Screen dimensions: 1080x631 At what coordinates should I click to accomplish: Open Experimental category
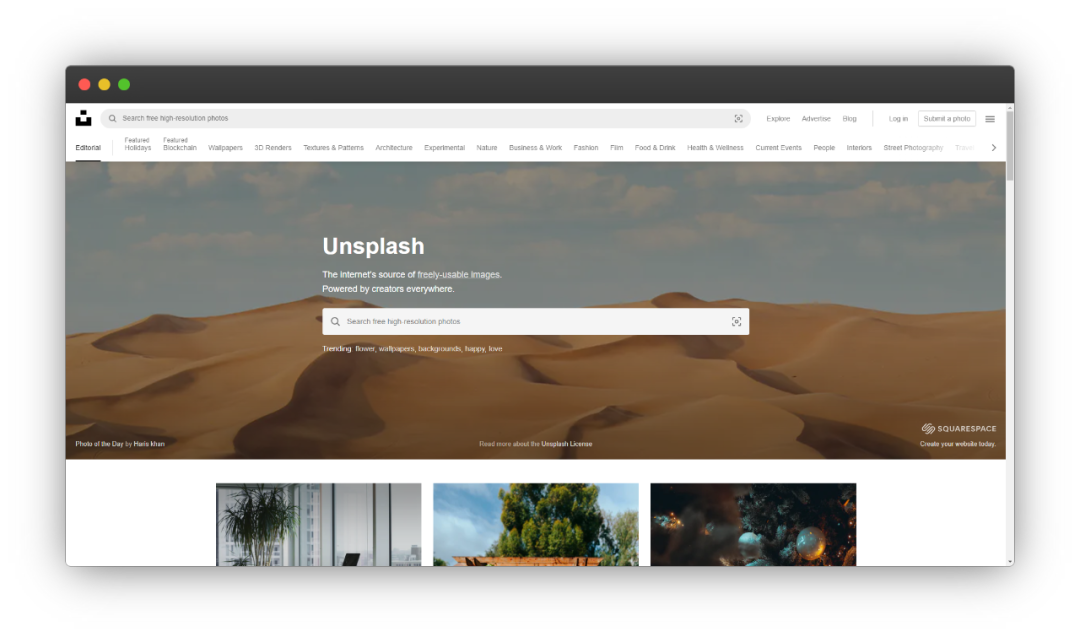(444, 147)
